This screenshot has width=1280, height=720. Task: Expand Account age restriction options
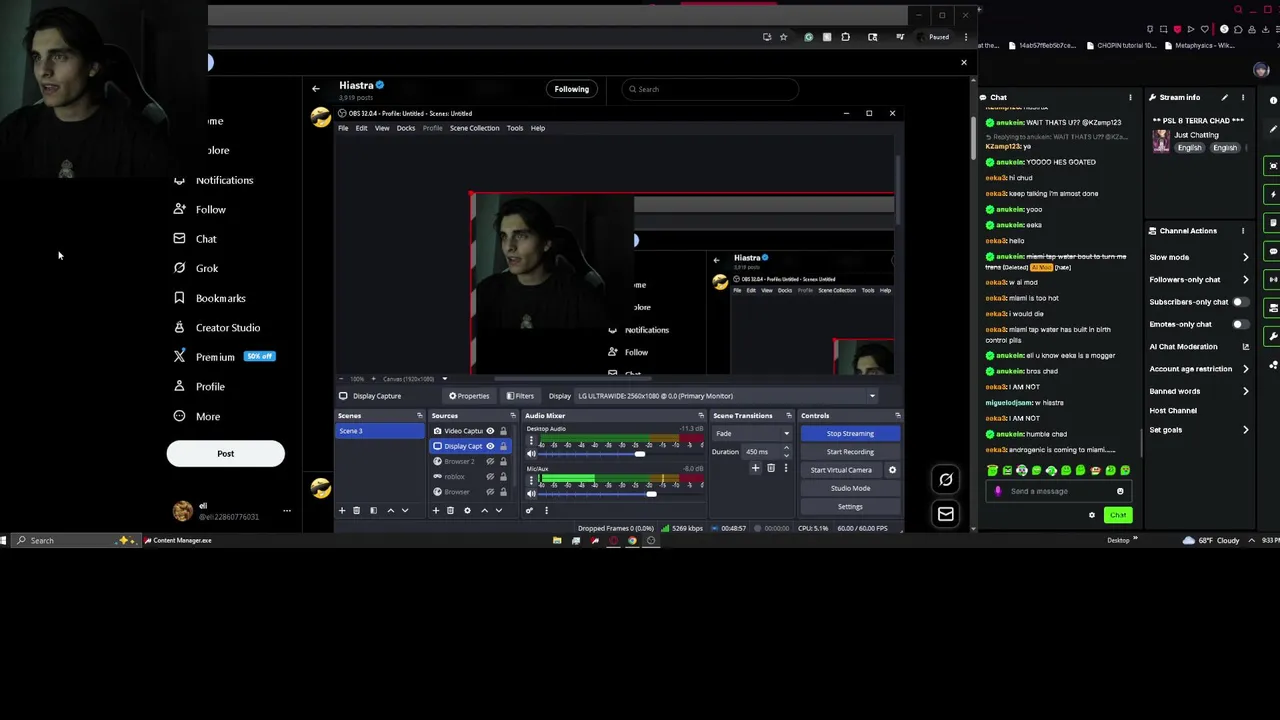[x=1245, y=369]
